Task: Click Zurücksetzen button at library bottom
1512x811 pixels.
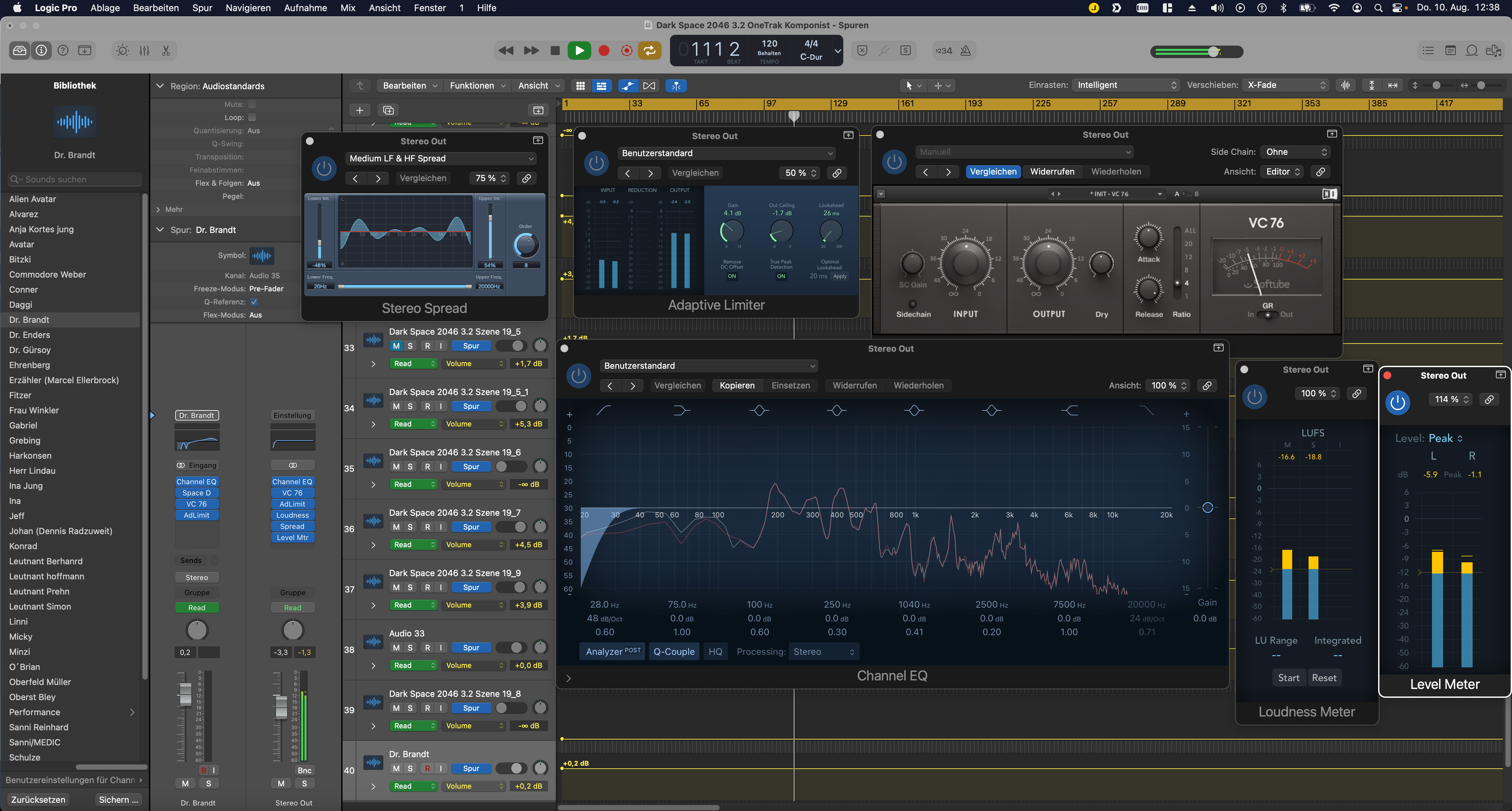Action: pos(38,799)
